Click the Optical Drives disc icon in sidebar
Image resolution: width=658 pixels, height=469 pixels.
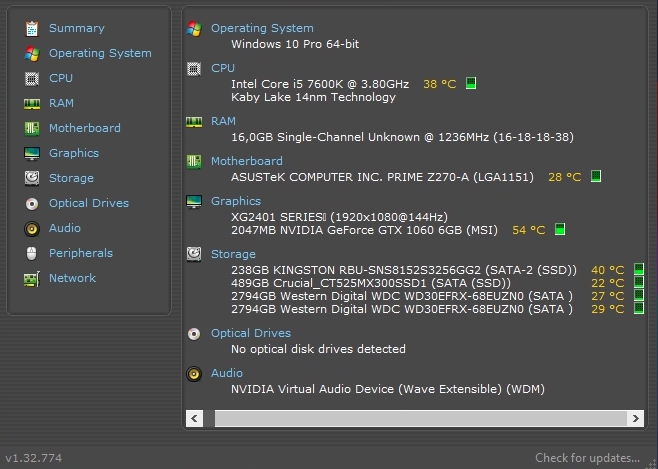[32, 203]
